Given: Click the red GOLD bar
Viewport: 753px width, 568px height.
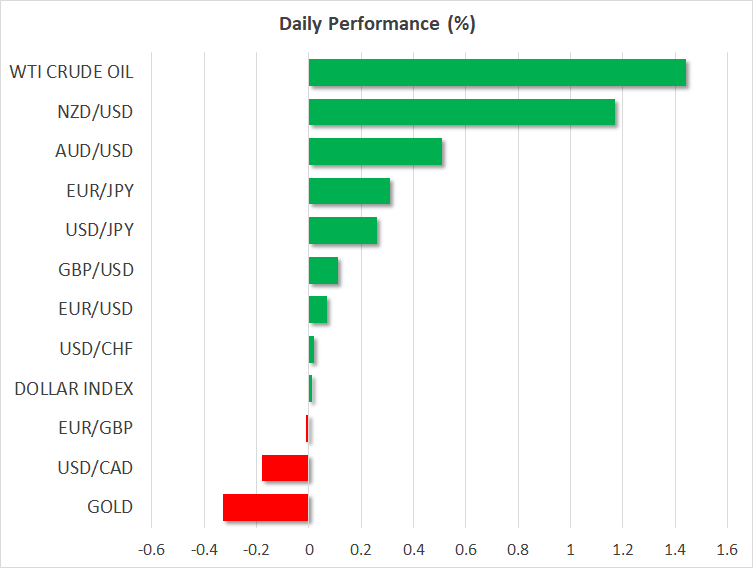Looking at the screenshot, I should [x=266, y=507].
